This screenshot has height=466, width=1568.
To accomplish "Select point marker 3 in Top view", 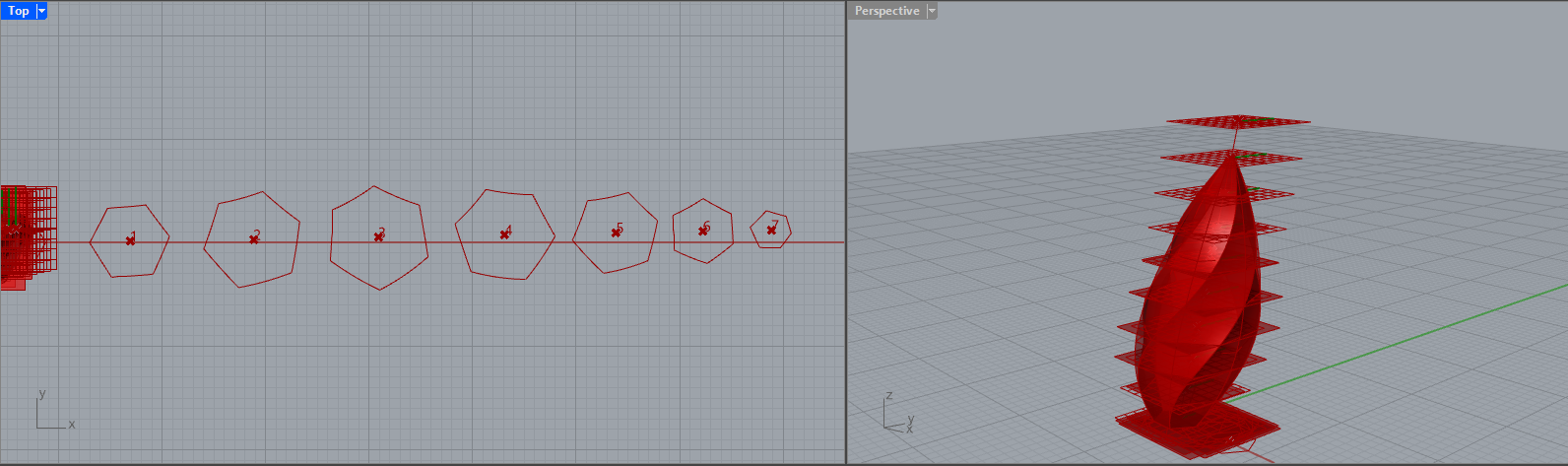I will pyautogui.click(x=378, y=236).
